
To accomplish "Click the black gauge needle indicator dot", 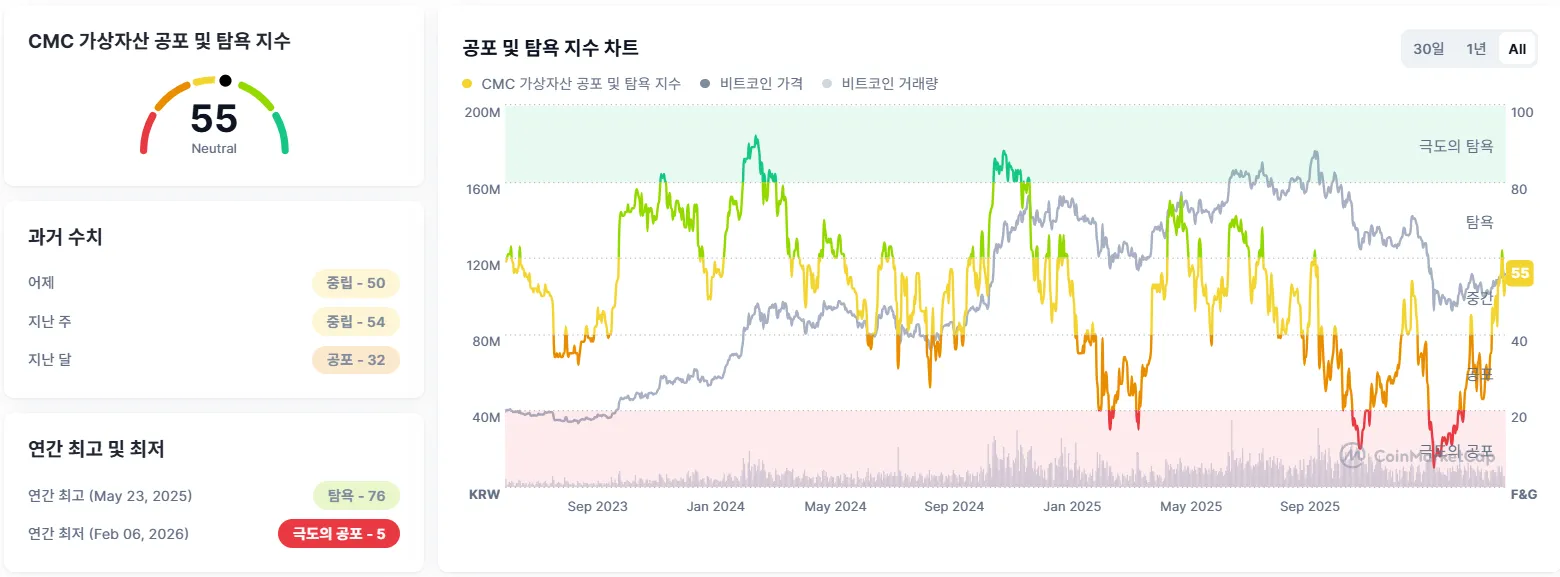I will [x=226, y=80].
